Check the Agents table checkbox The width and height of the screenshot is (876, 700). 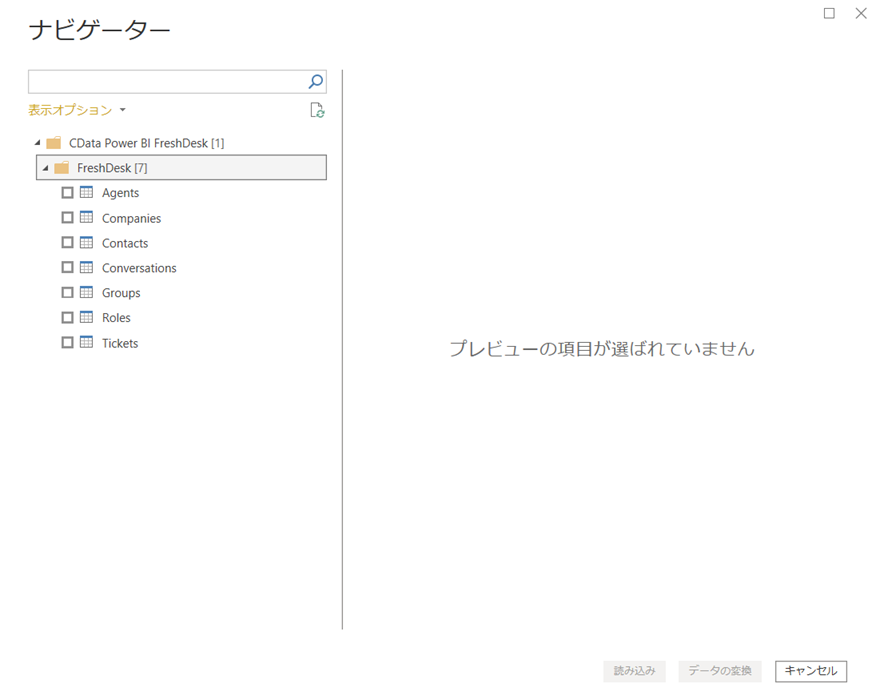point(68,192)
